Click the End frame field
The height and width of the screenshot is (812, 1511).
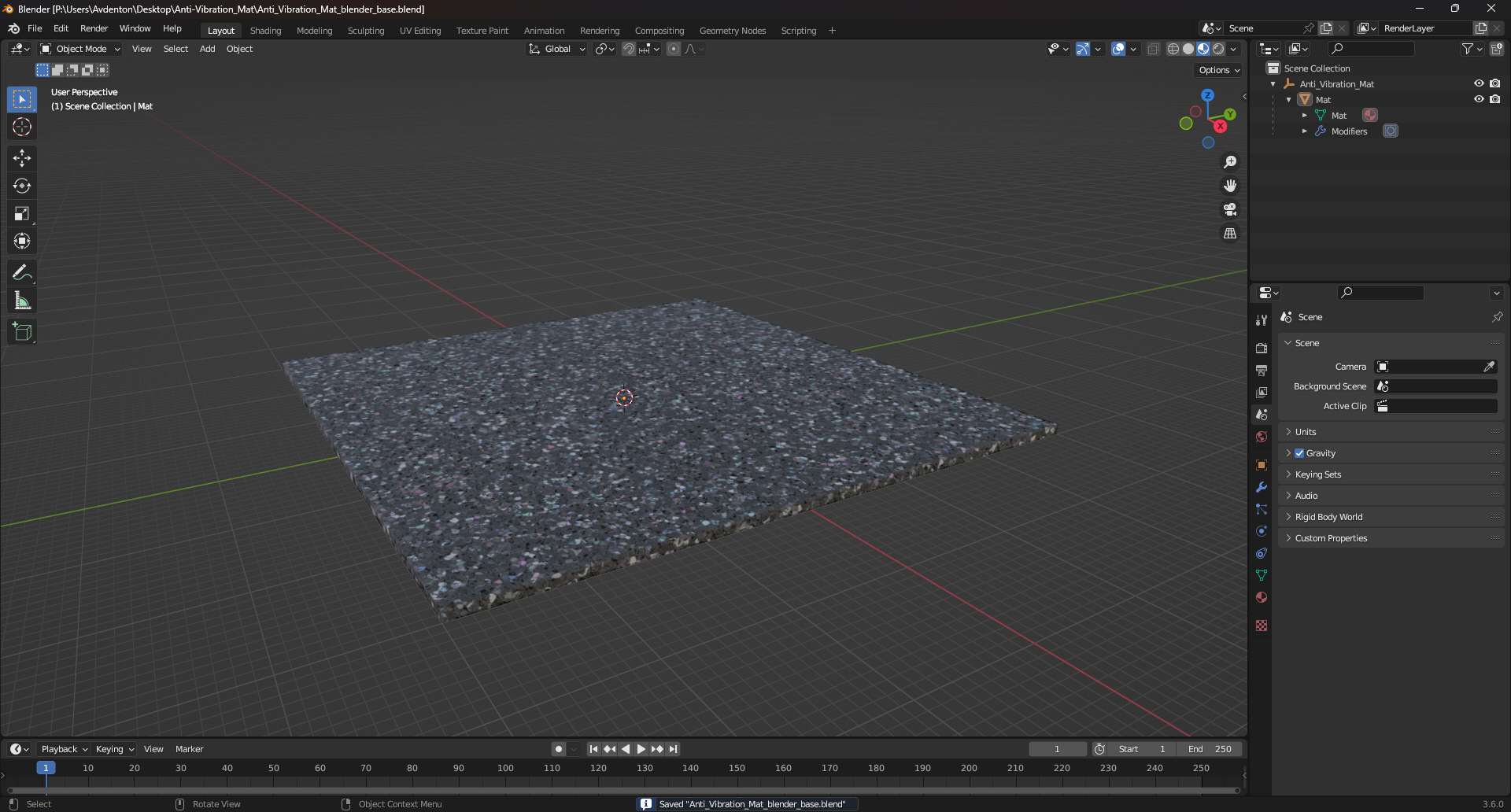coord(1210,749)
